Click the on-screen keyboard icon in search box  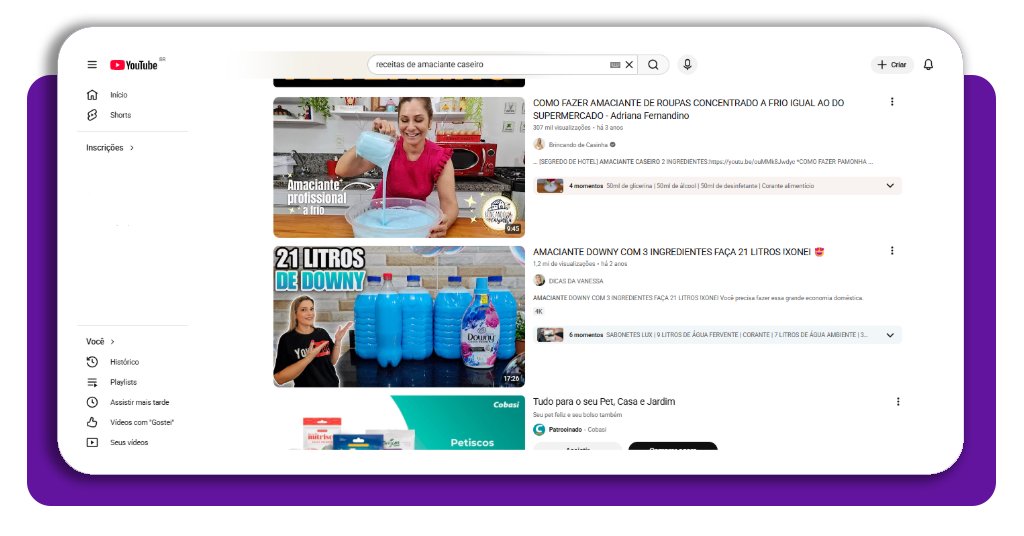[615, 65]
